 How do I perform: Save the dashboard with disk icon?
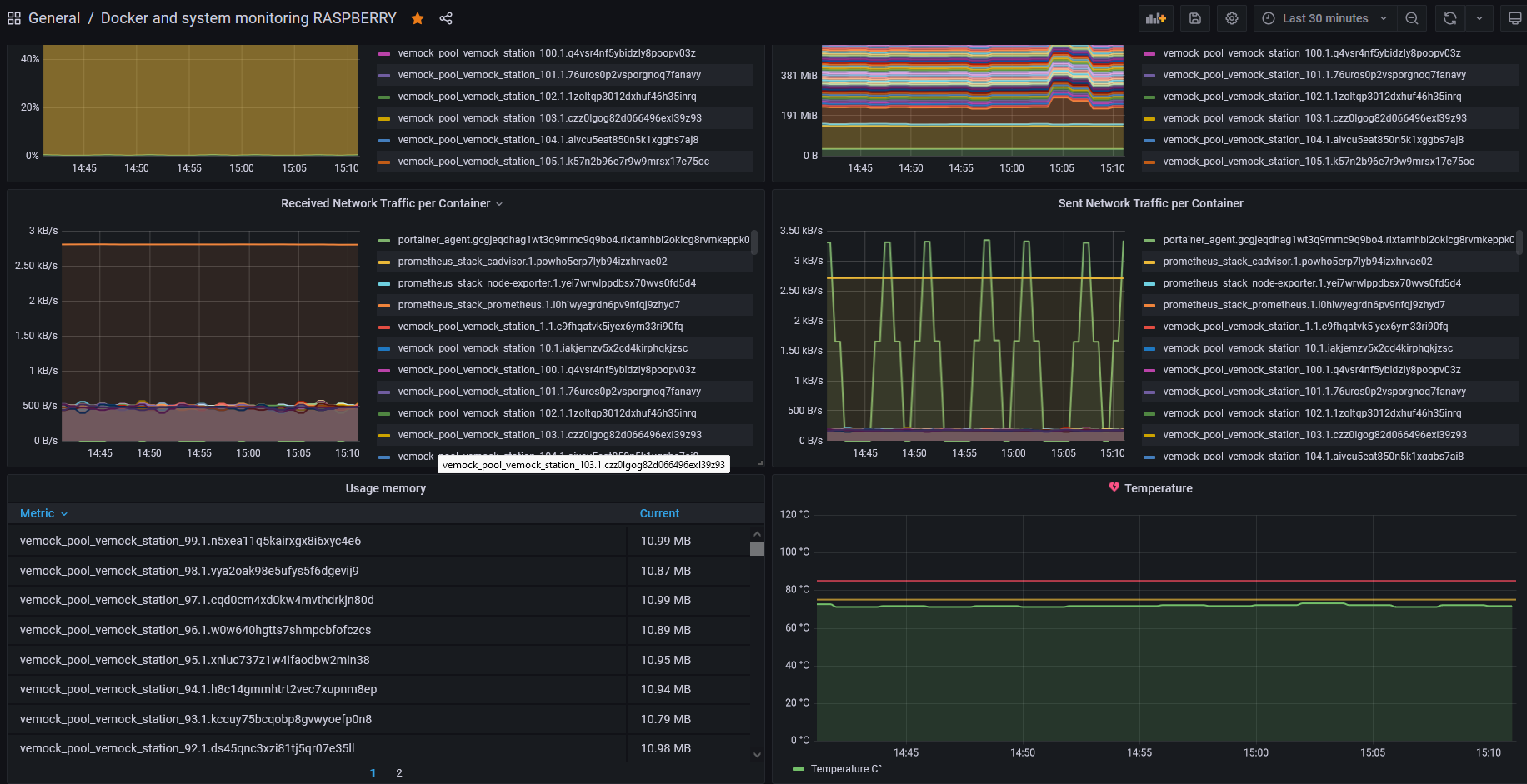point(1194,18)
